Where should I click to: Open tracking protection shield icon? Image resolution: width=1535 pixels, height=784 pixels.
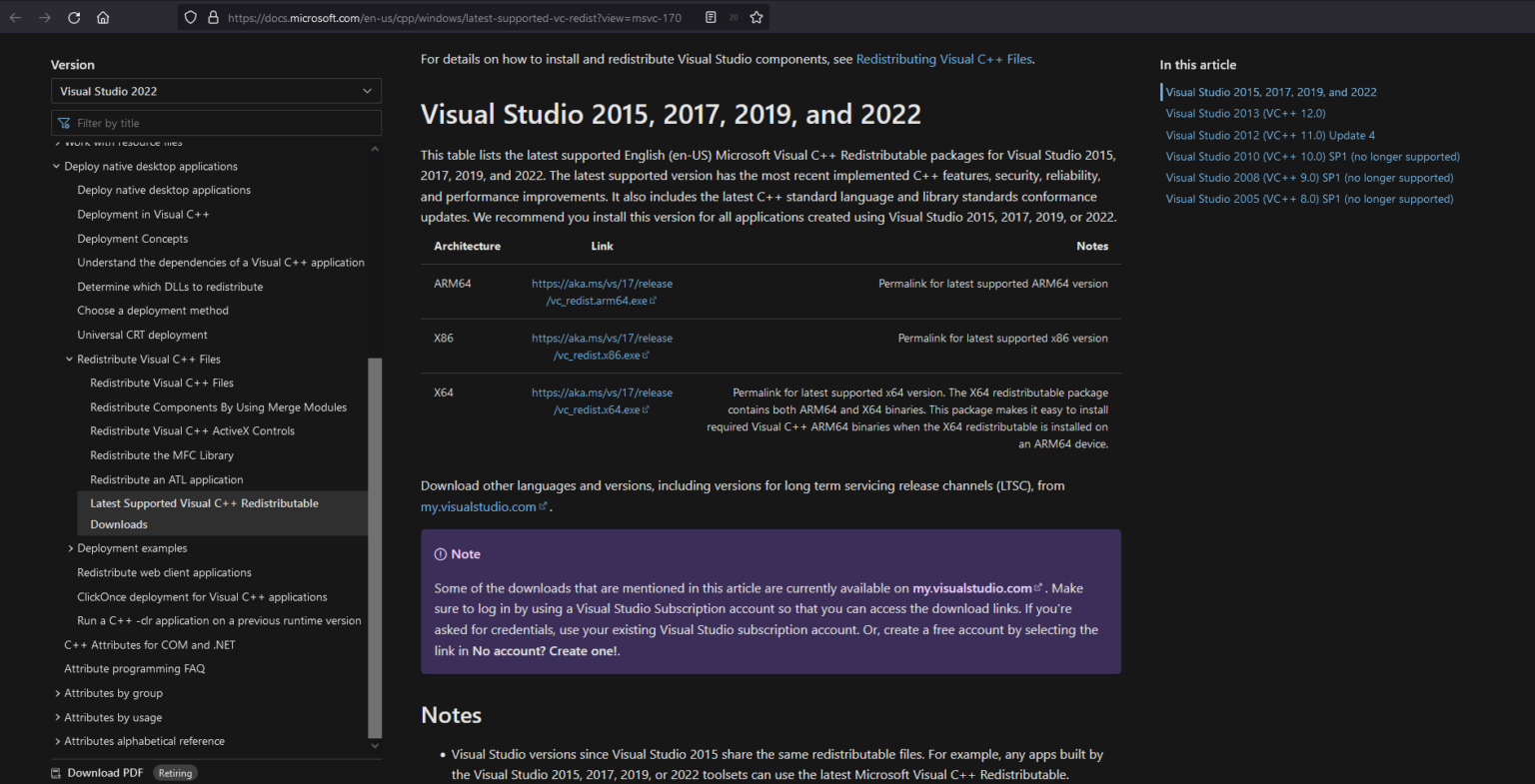191,18
